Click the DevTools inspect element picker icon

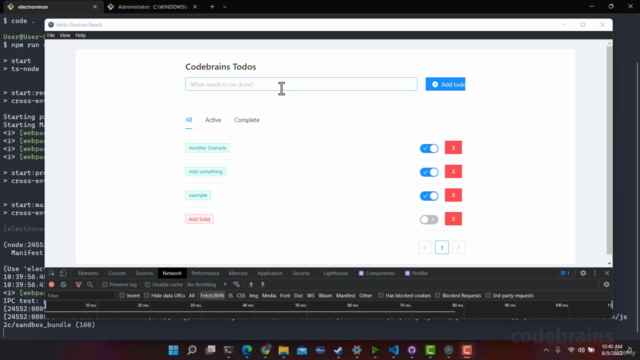[52, 273]
